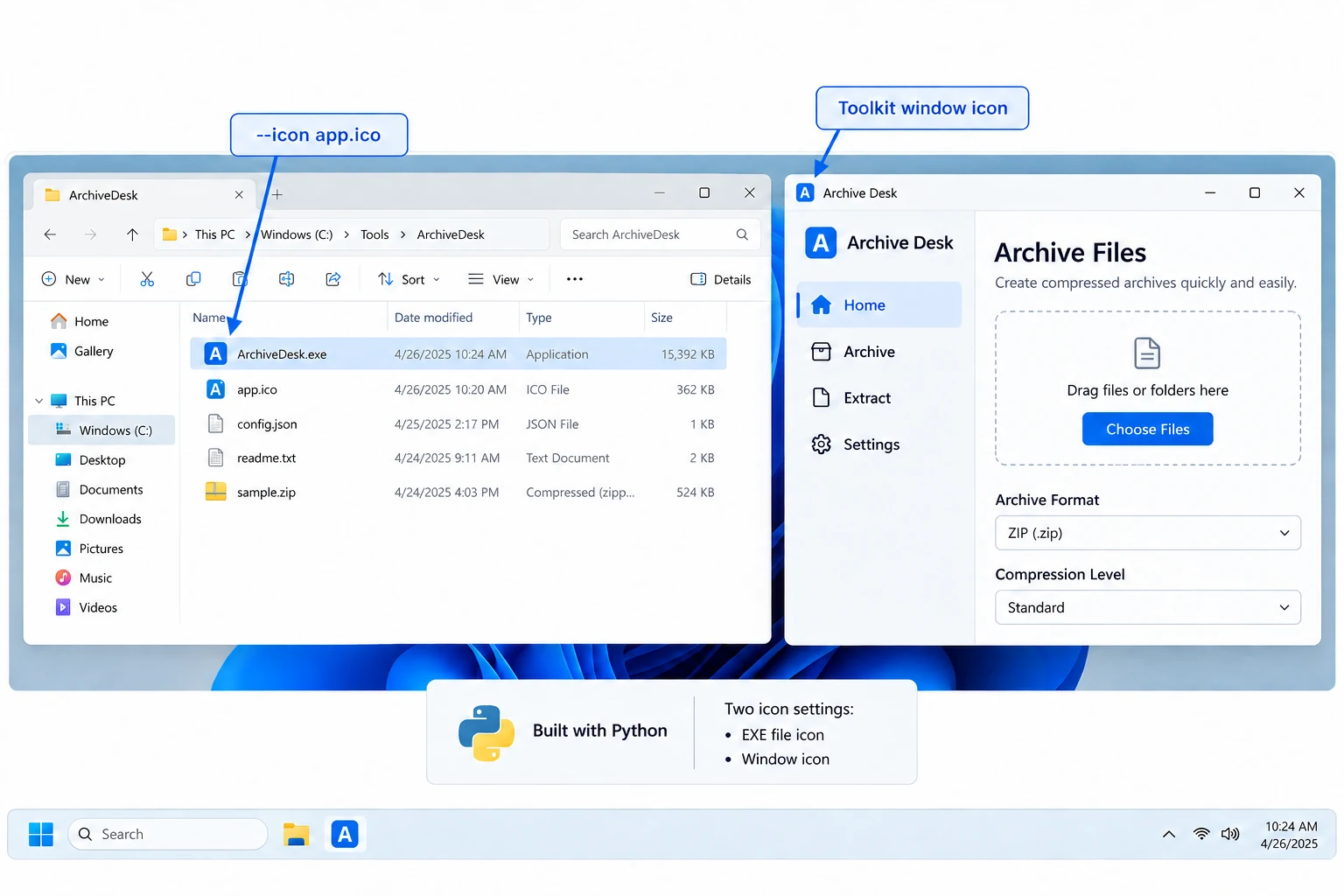Select the ArchiveDesk.exe file row

click(x=458, y=354)
